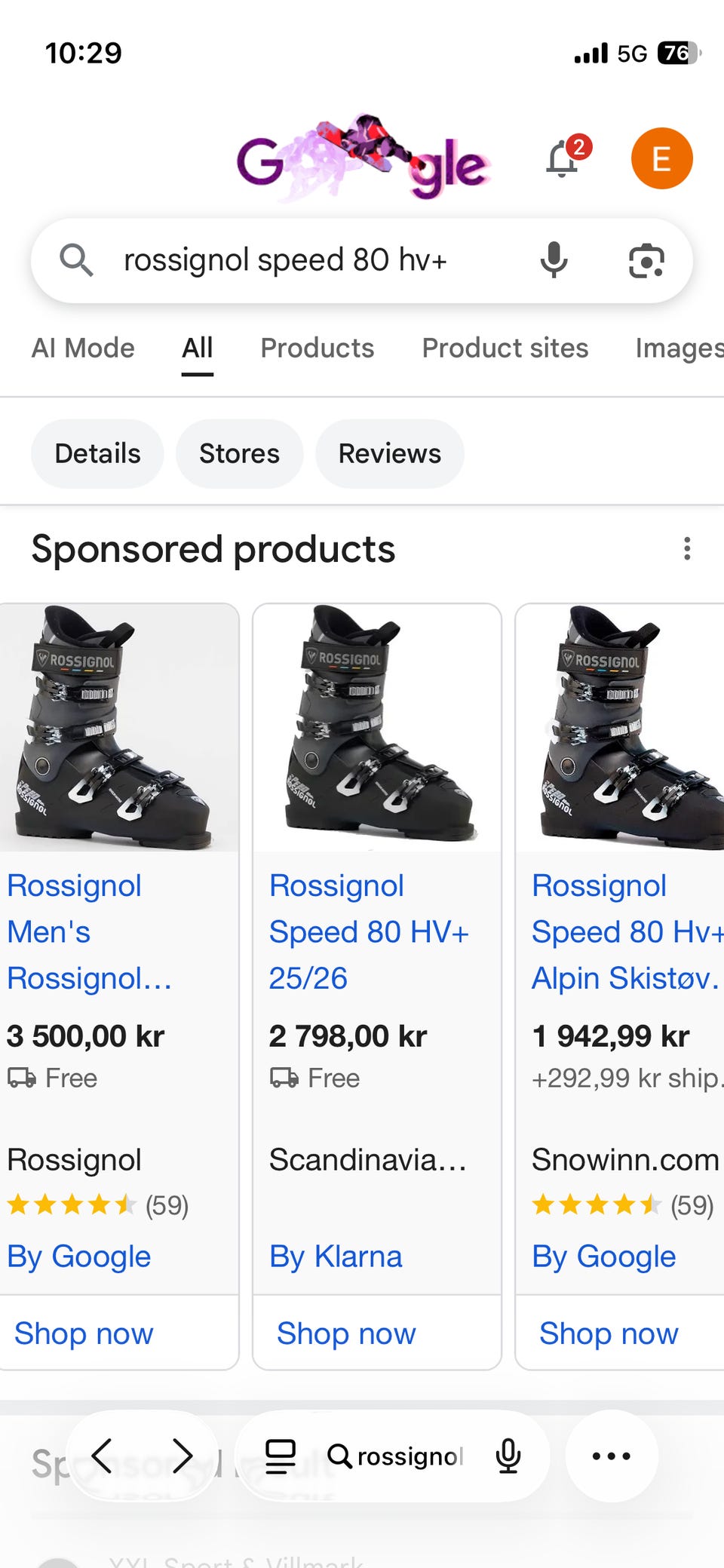Open browser more options ellipsis button
The image size is (724, 1568).
(x=611, y=1456)
